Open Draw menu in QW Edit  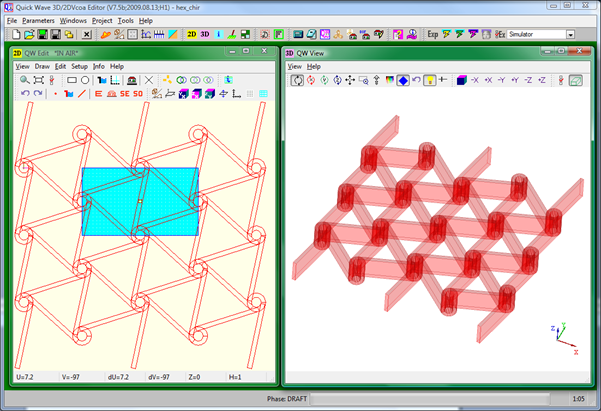[x=42, y=66]
